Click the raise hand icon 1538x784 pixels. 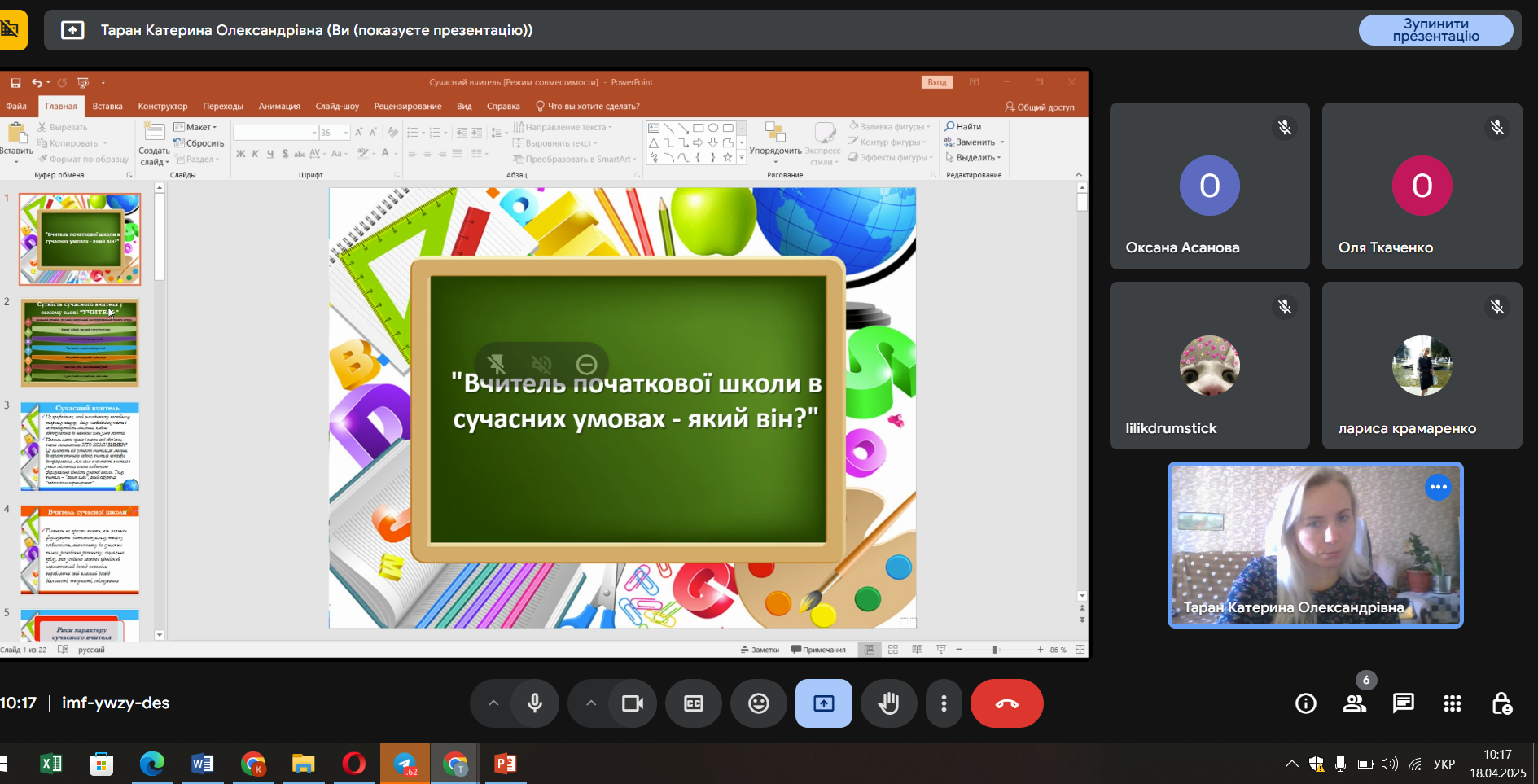888,703
